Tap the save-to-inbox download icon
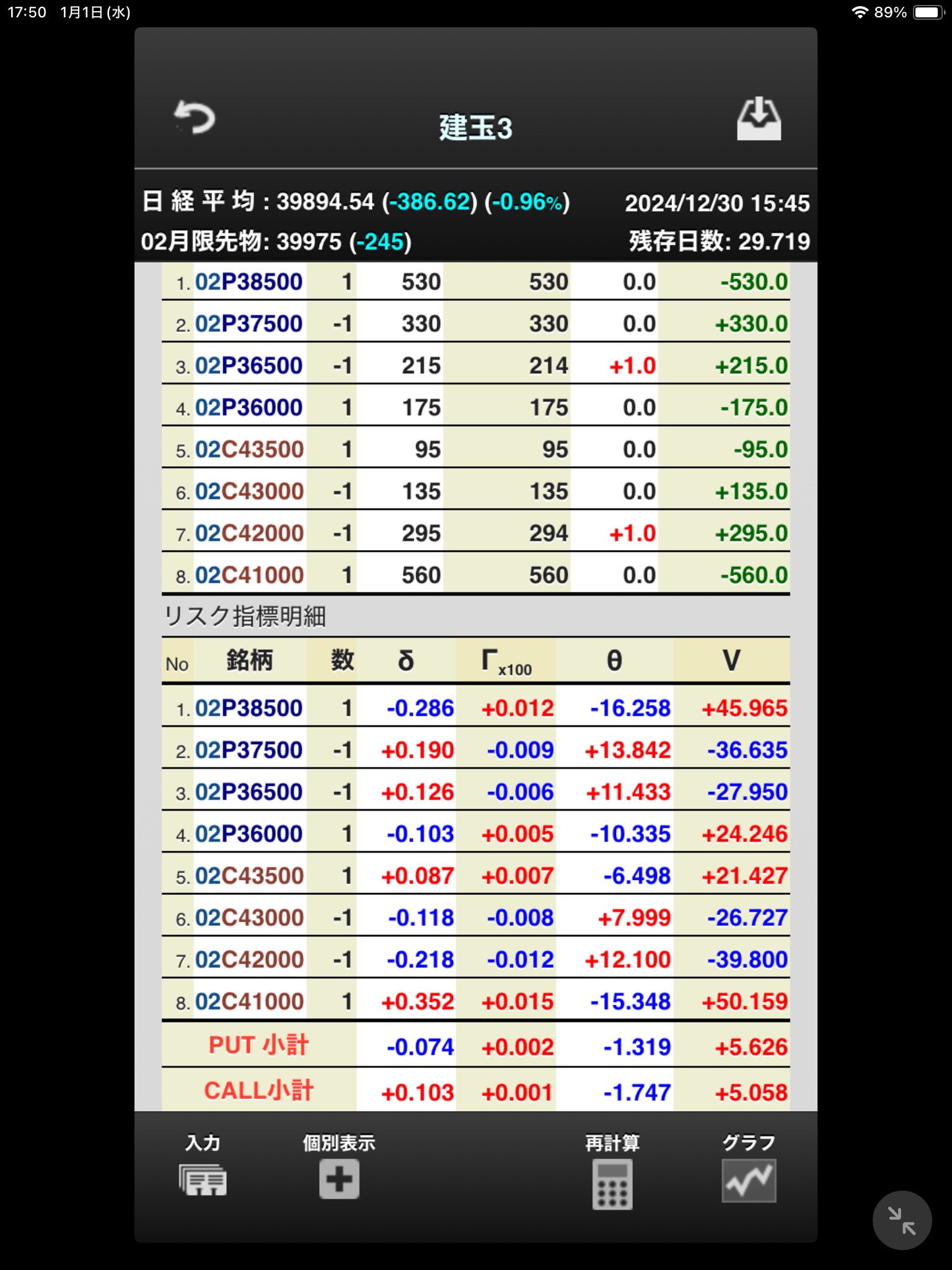Image resolution: width=952 pixels, height=1270 pixels. [x=759, y=119]
